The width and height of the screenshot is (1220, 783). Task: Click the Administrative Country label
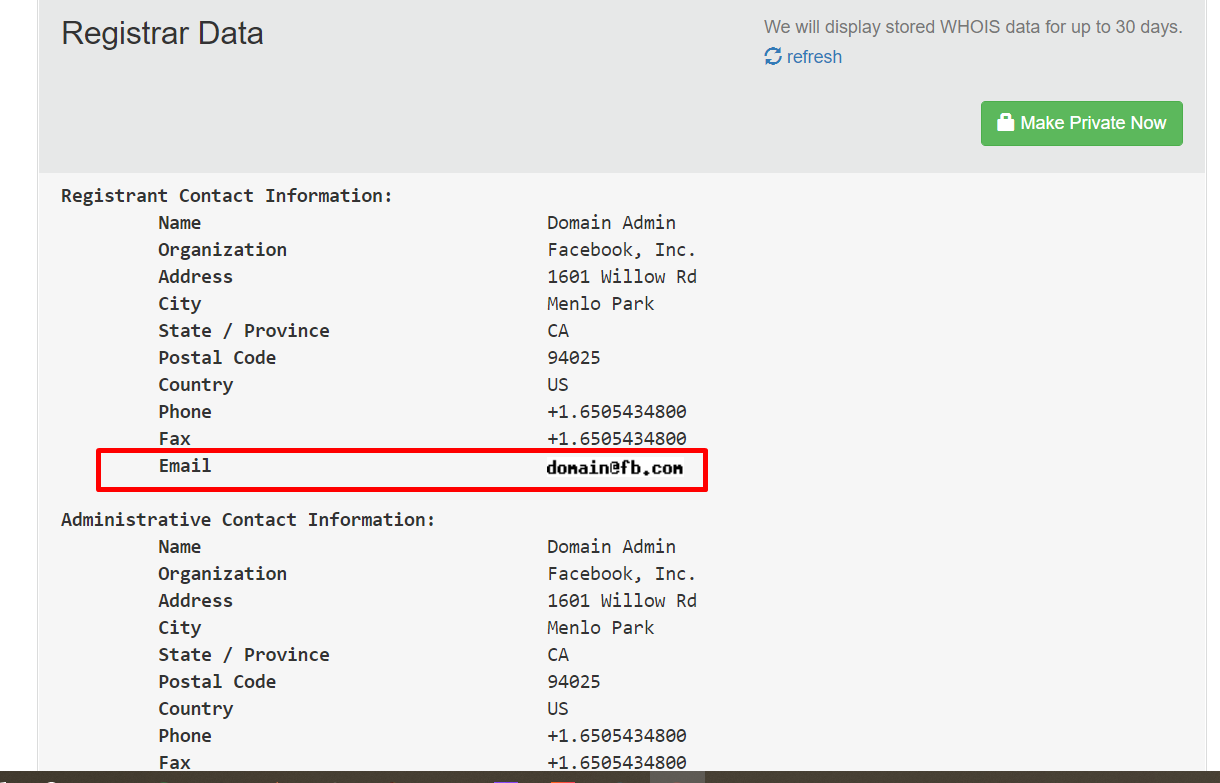pos(196,709)
